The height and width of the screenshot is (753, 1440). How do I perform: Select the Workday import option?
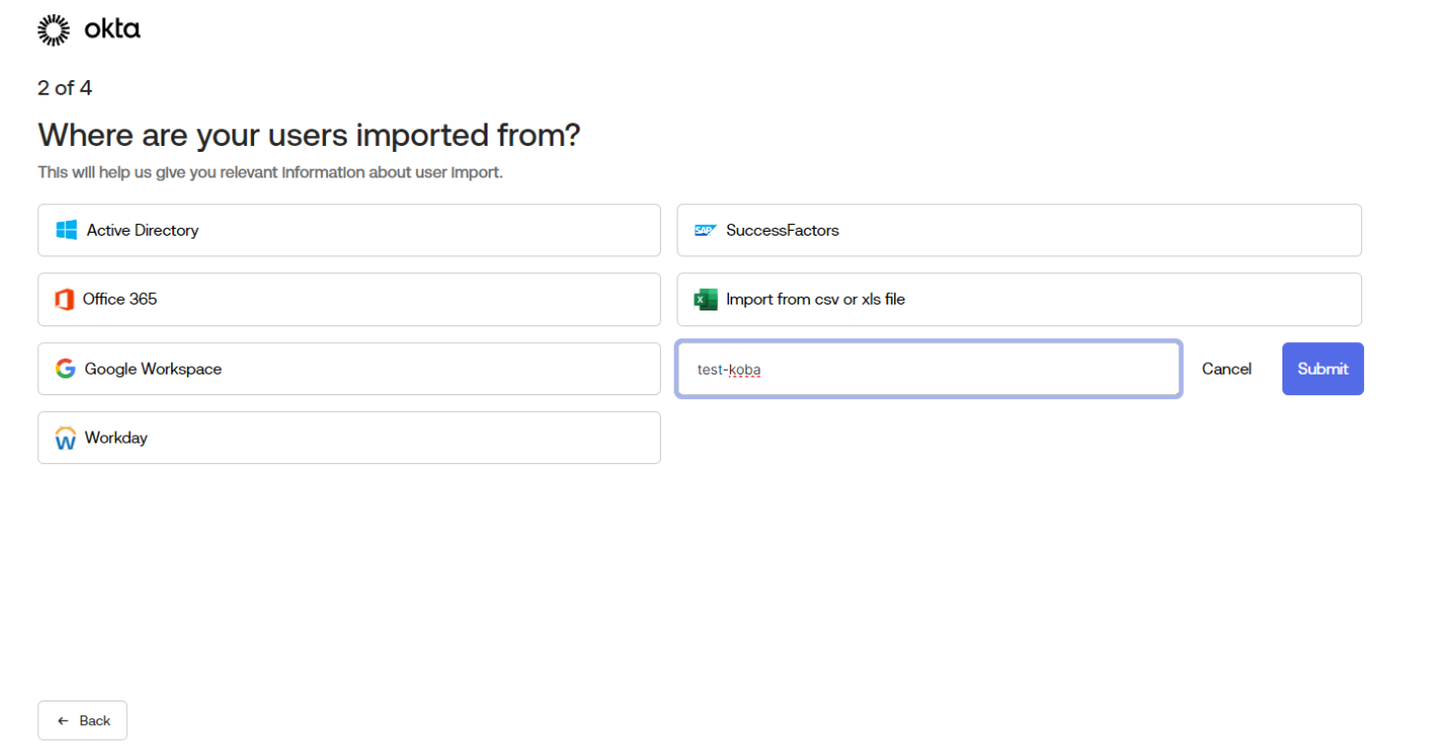pyautogui.click(x=349, y=437)
